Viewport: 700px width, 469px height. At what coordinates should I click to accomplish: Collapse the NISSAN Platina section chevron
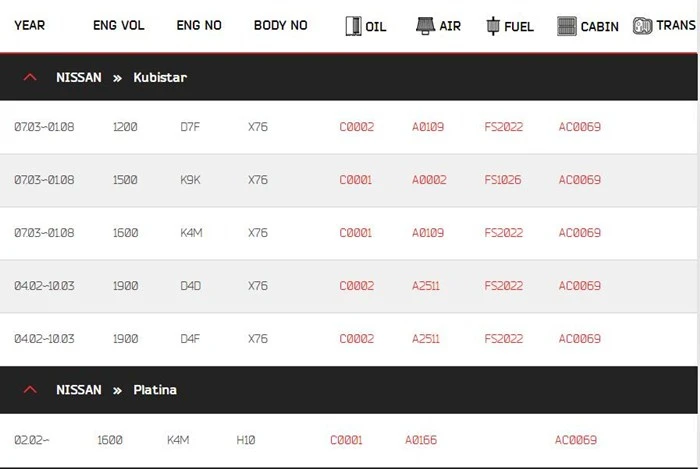click(x=30, y=390)
